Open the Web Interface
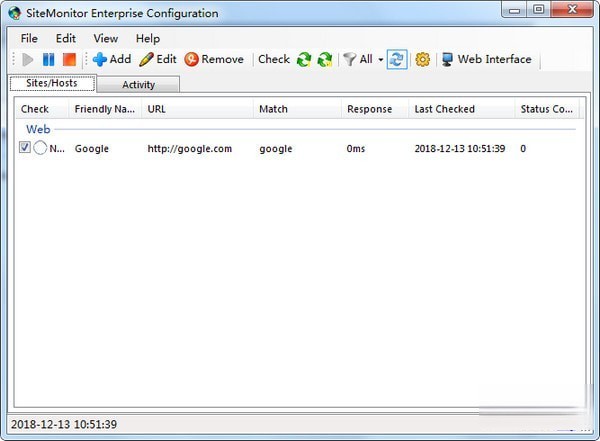 pos(487,59)
